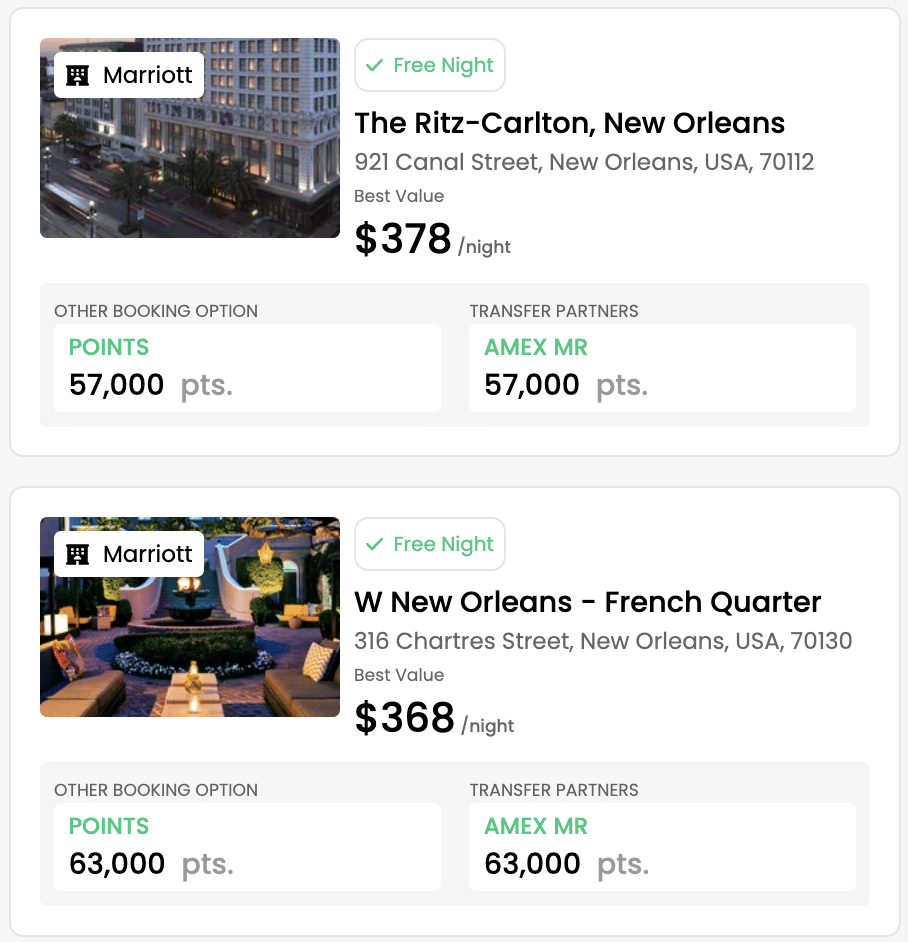Click the 921 Canal Street address
Screen dimensions: 908x942
(584, 162)
